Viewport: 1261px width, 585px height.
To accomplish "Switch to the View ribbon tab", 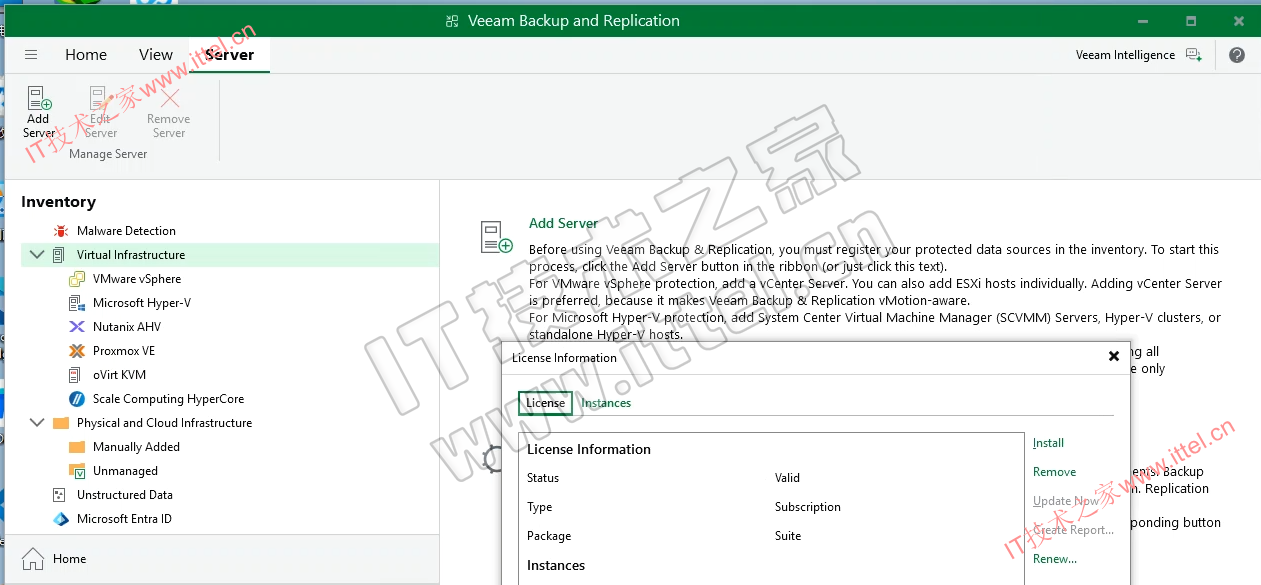I will pos(156,55).
